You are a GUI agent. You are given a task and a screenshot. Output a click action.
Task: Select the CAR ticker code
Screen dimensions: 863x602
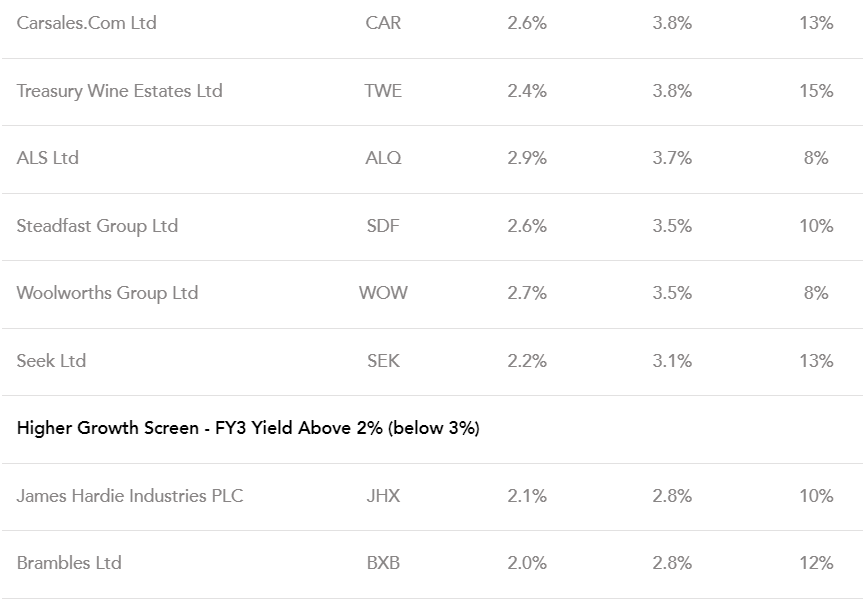[x=383, y=23]
